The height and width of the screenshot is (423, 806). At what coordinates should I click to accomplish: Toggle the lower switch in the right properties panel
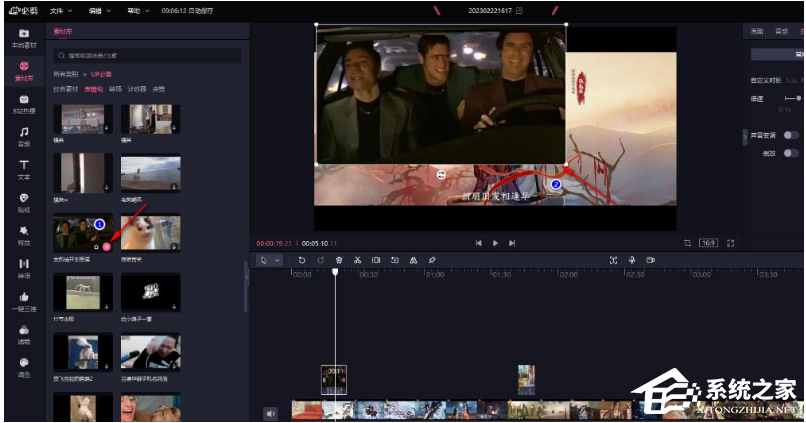(x=790, y=153)
